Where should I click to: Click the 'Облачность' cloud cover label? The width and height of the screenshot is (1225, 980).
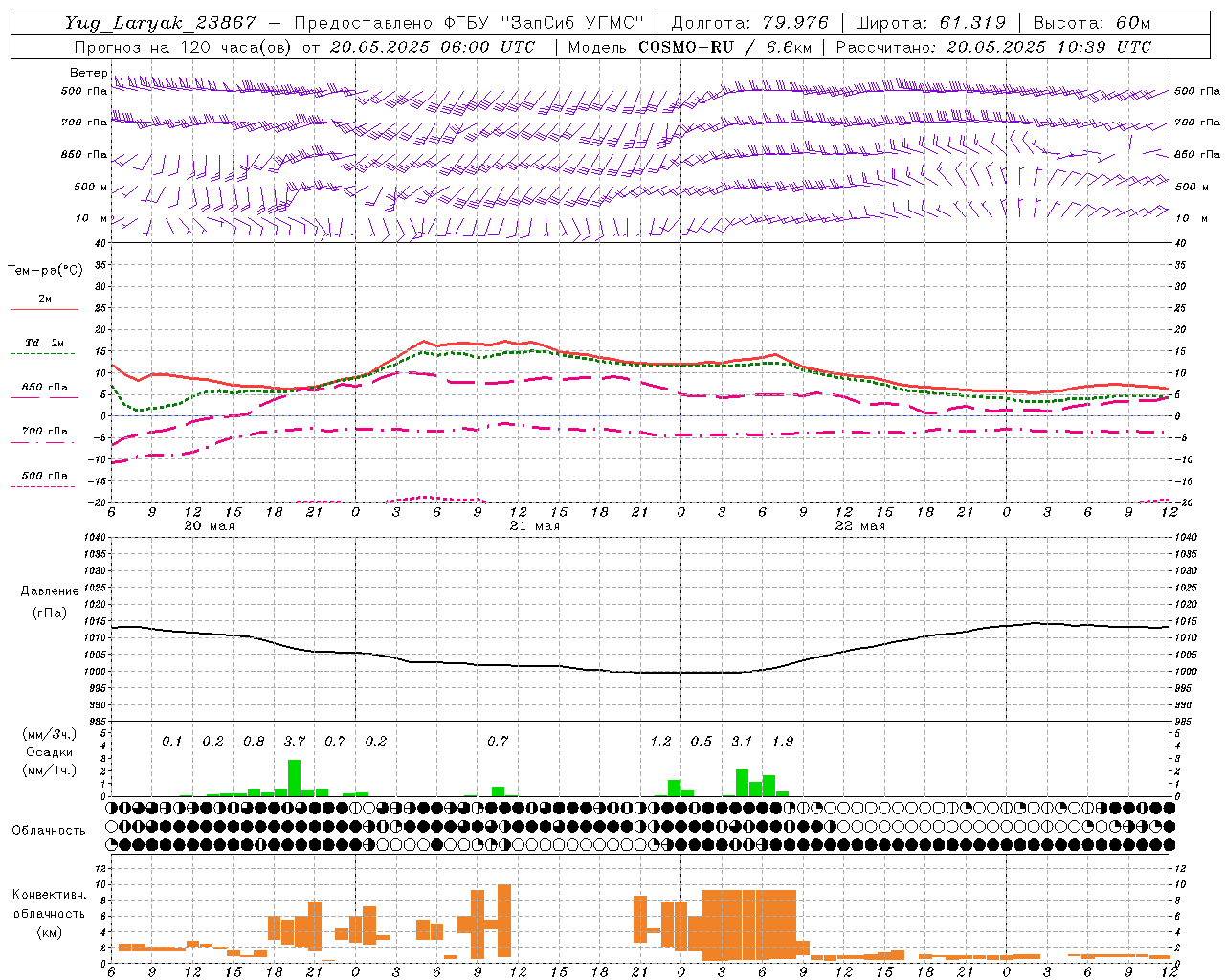[49, 830]
